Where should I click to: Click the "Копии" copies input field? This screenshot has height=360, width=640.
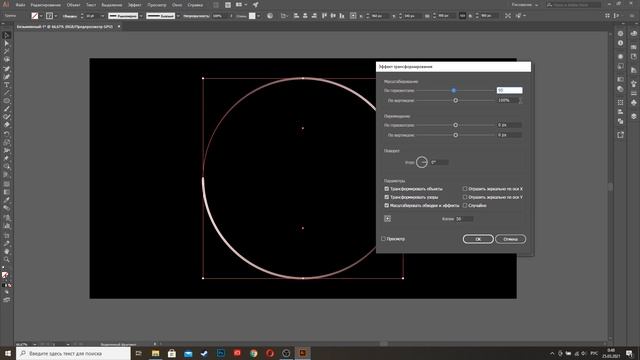point(464,219)
